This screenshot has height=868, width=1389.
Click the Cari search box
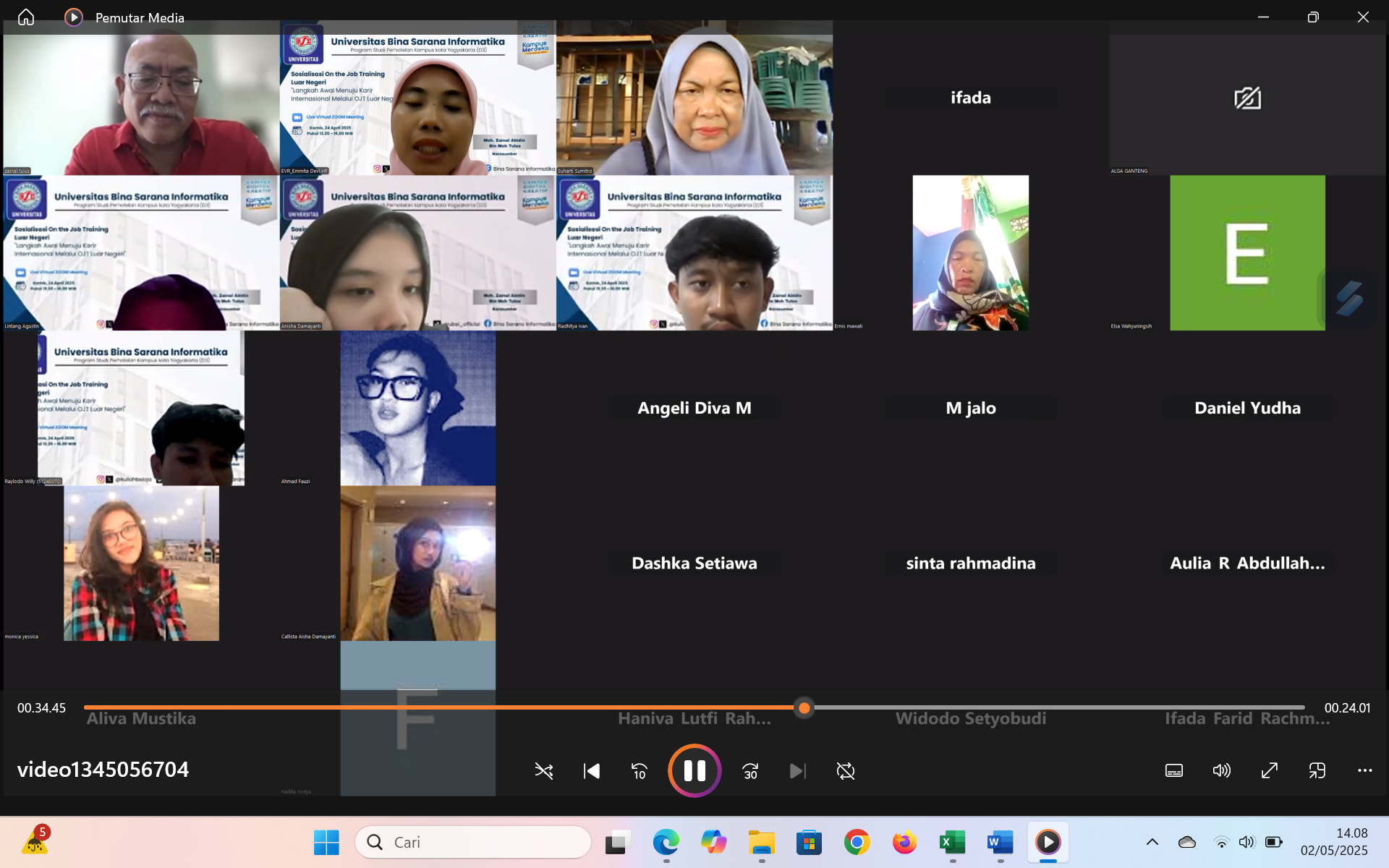click(x=474, y=842)
